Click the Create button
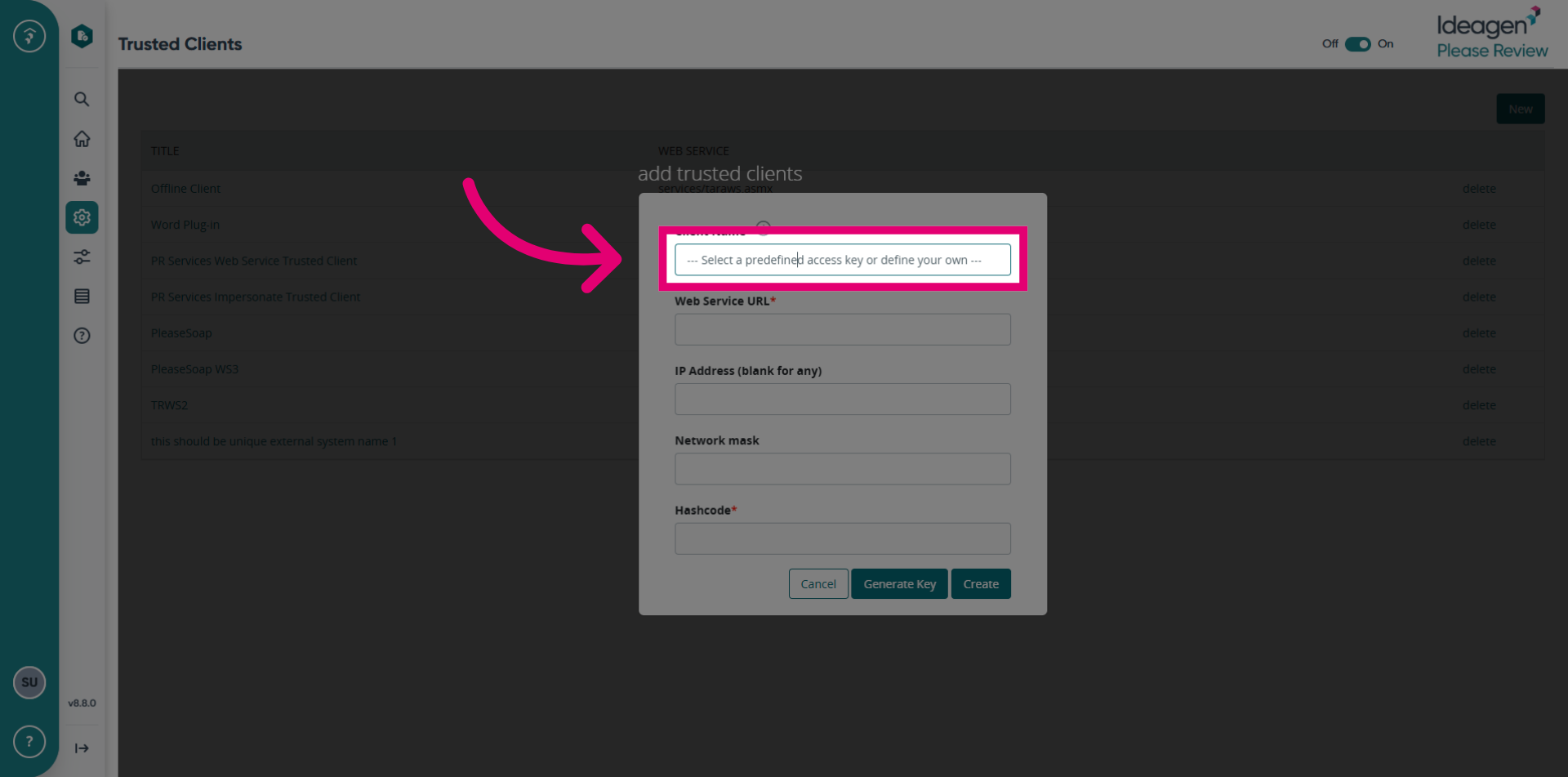1568x777 pixels. pos(981,583)
